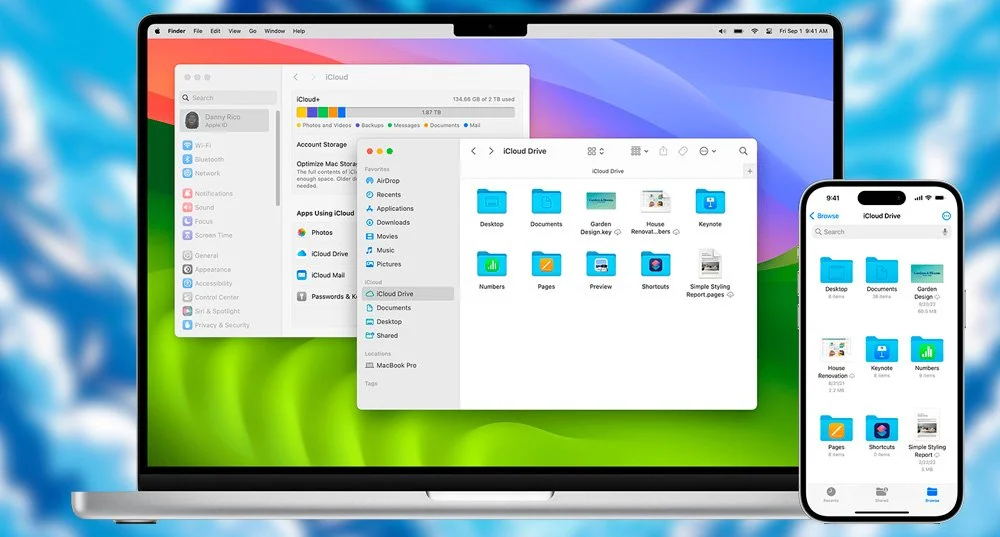
Task: Open the Desktop folder in Finder window
Action: 491,202
